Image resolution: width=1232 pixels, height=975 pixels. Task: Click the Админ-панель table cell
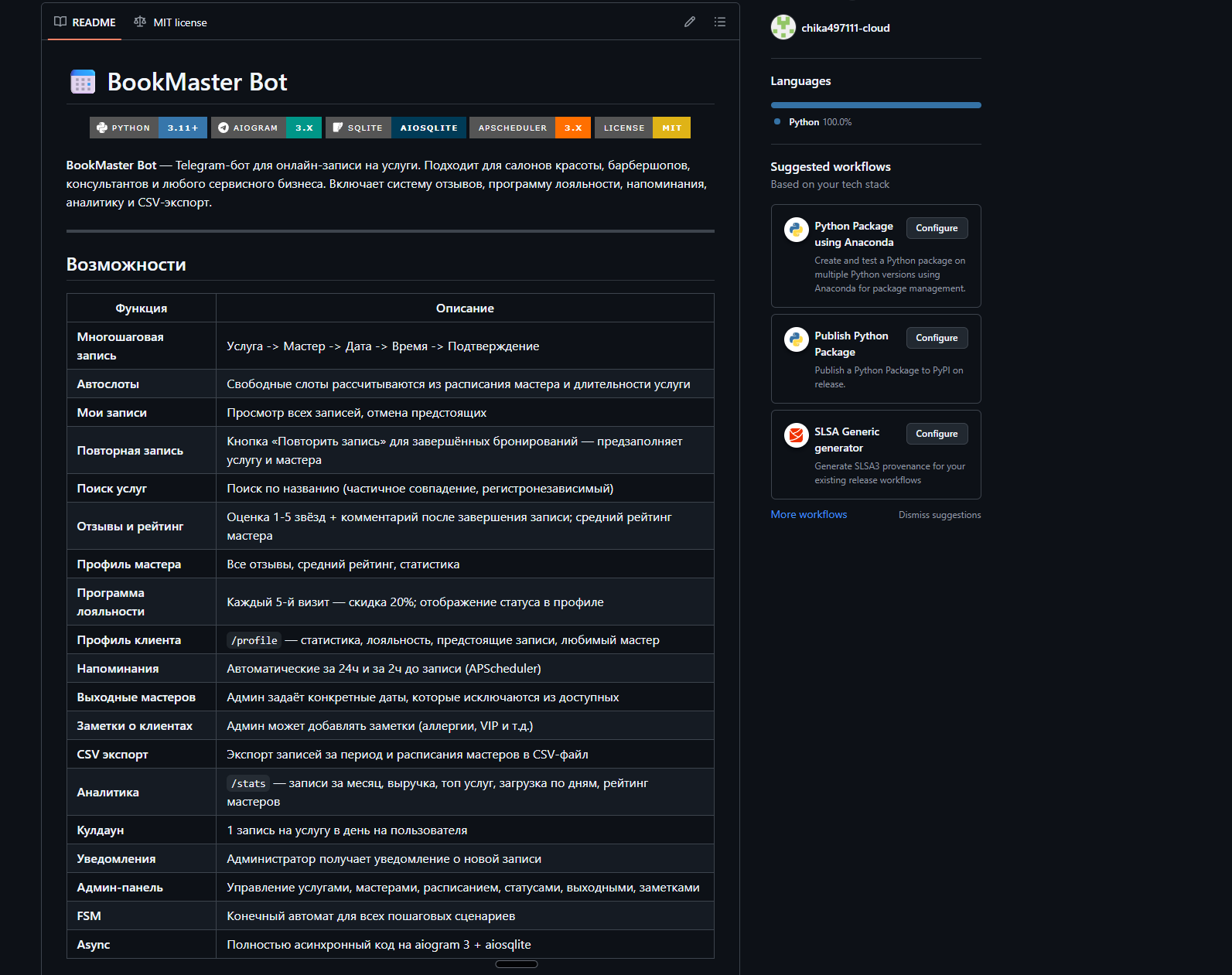[142, 887]
